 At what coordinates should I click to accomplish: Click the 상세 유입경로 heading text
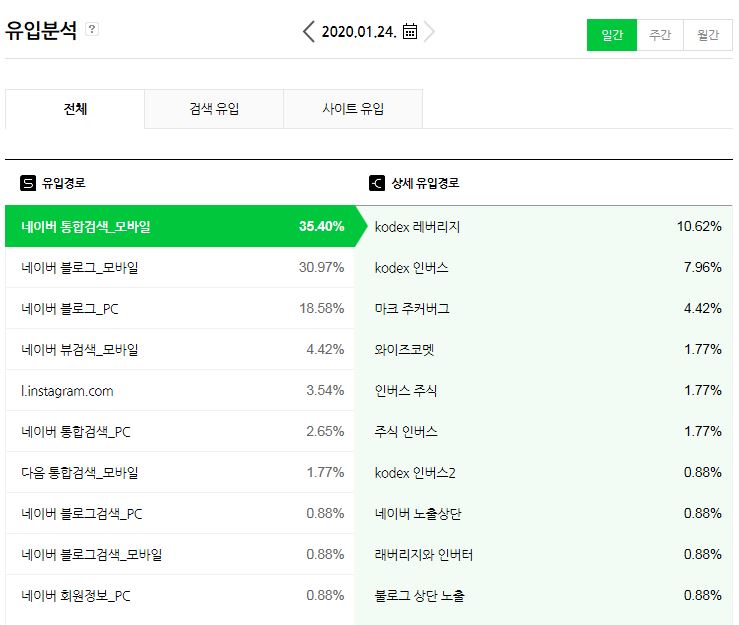coord(425,183)
